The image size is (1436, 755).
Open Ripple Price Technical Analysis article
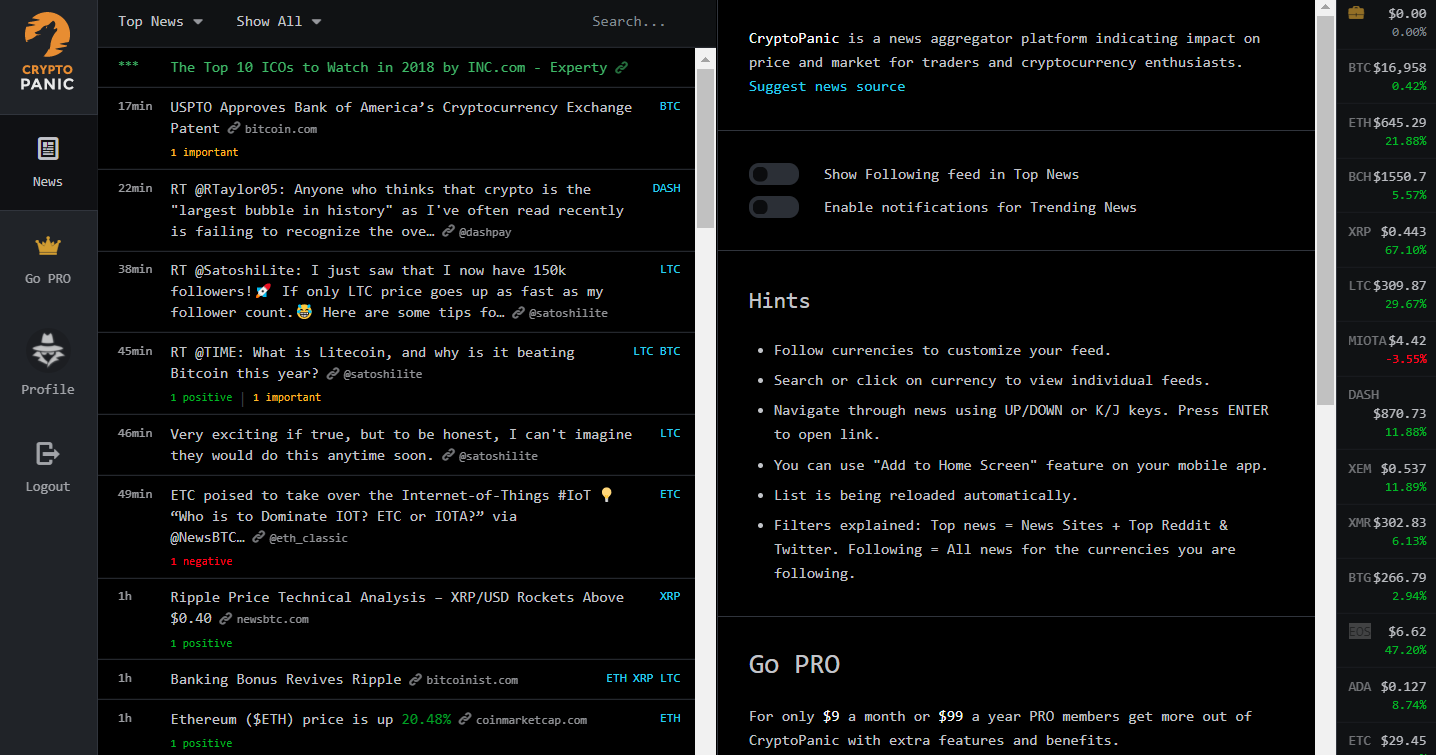click(397, 607)
